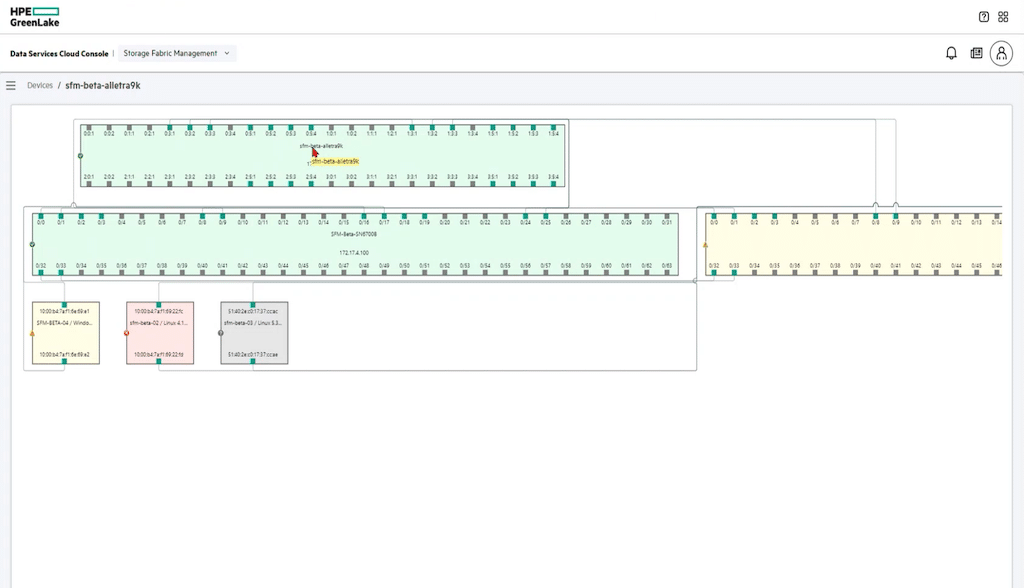Screen dimensions: 1024x588
Task: Click the bottom port of sfm-beta-02 host
Action: (x=159, y=361)
